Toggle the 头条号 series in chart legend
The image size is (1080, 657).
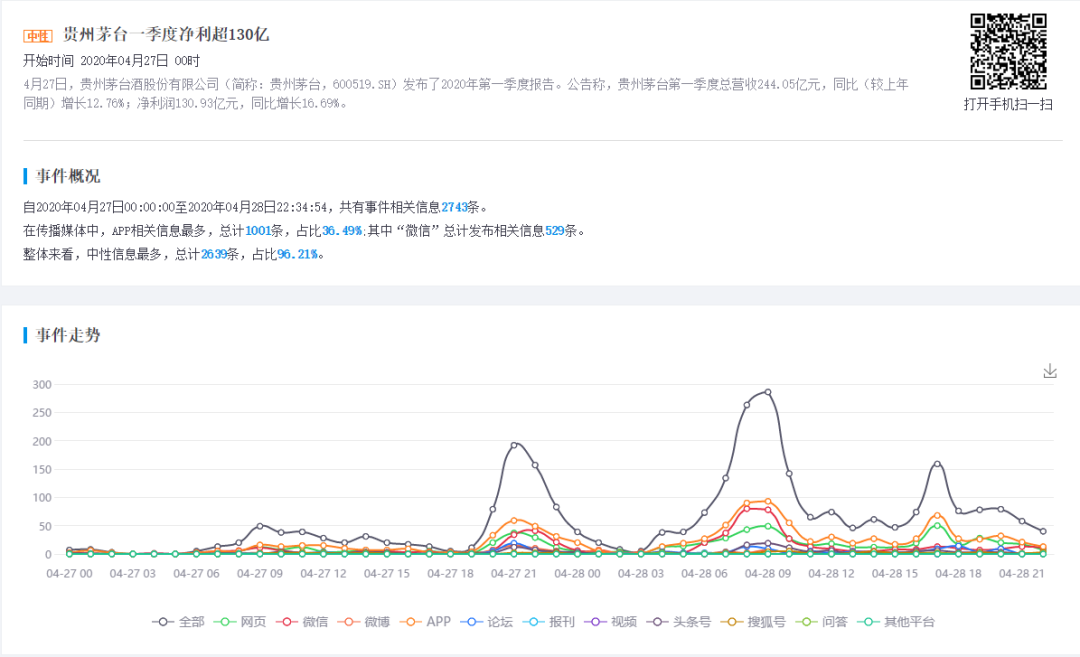678,622
